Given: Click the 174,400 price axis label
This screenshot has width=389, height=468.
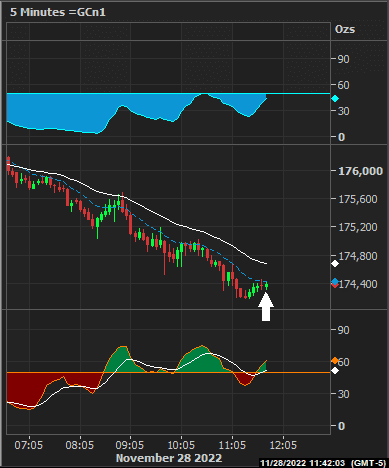Looking at the screenshot, I should click(358, 284).
